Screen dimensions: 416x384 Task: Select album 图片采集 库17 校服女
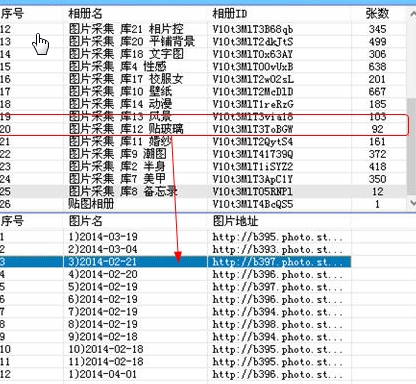click(126, 79)
